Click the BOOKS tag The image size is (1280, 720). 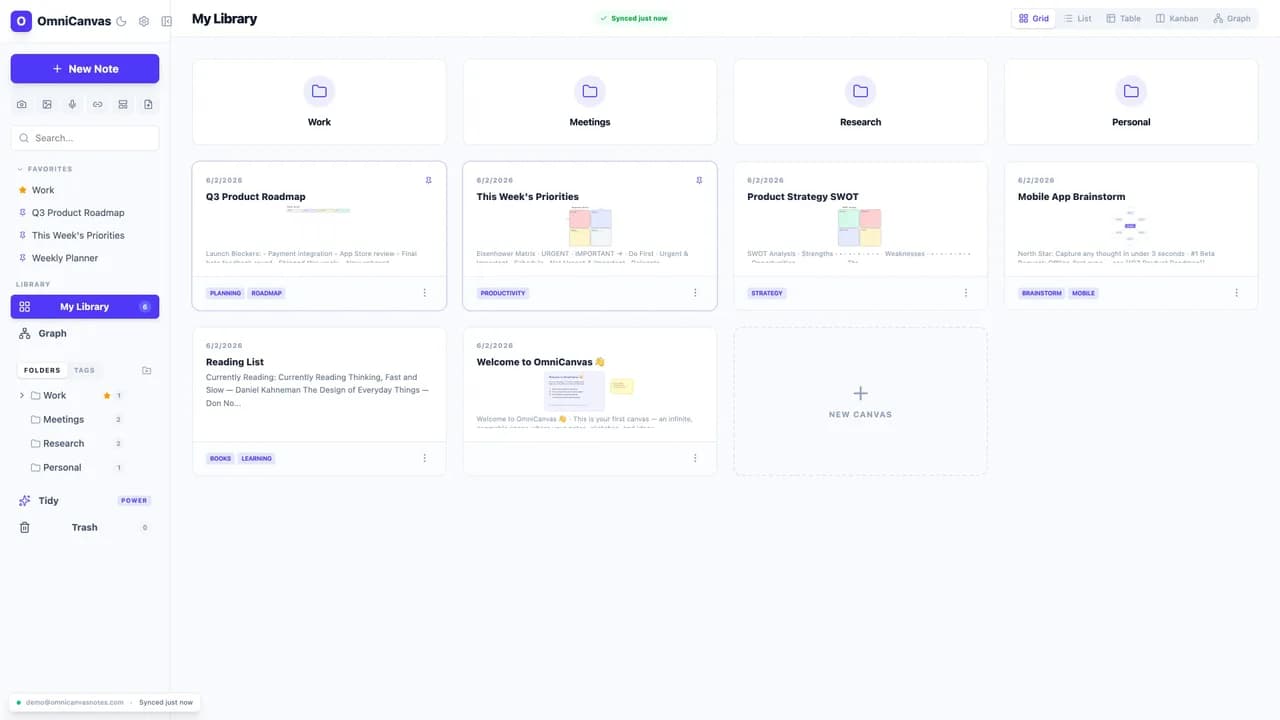tap(221, 458)
